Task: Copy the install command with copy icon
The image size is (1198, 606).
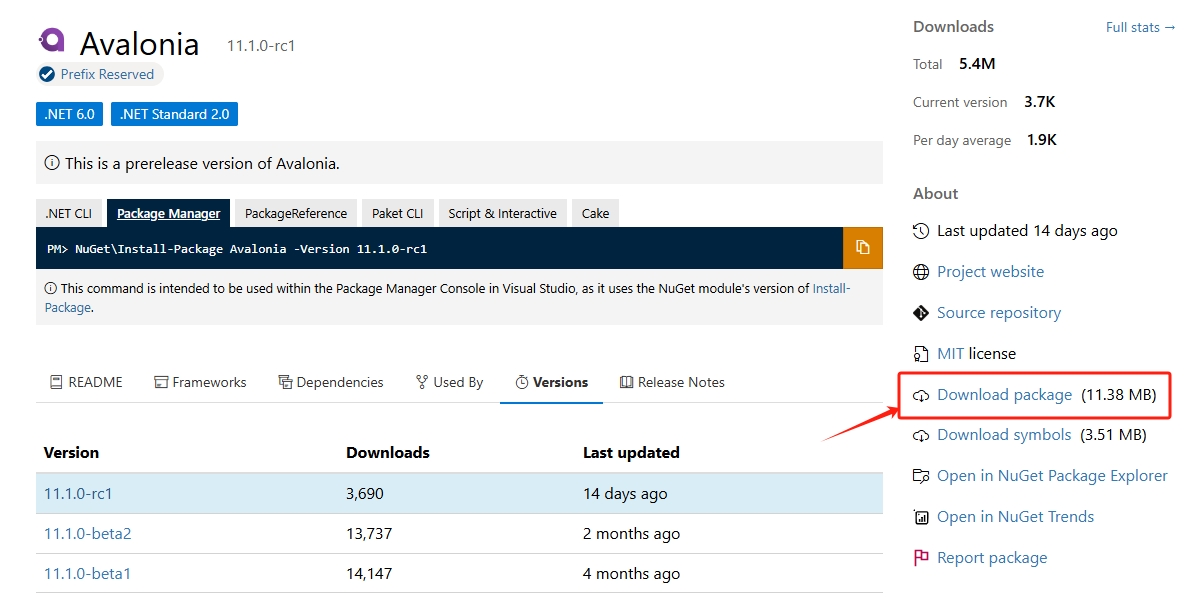Action: point(863,248)
